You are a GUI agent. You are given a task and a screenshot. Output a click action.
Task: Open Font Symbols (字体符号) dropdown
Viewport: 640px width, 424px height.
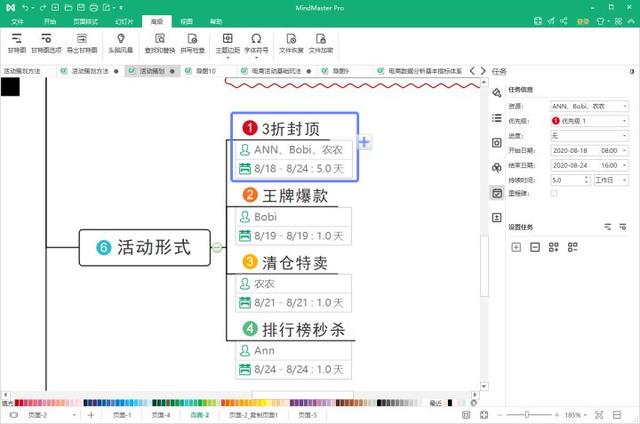click(x=256, y=45)
